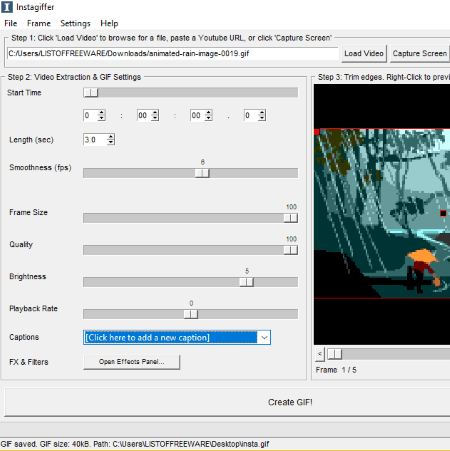Click the frame scrollbar thumb
The width and height of the screenshot is (450, 451).
coord(334,354)
